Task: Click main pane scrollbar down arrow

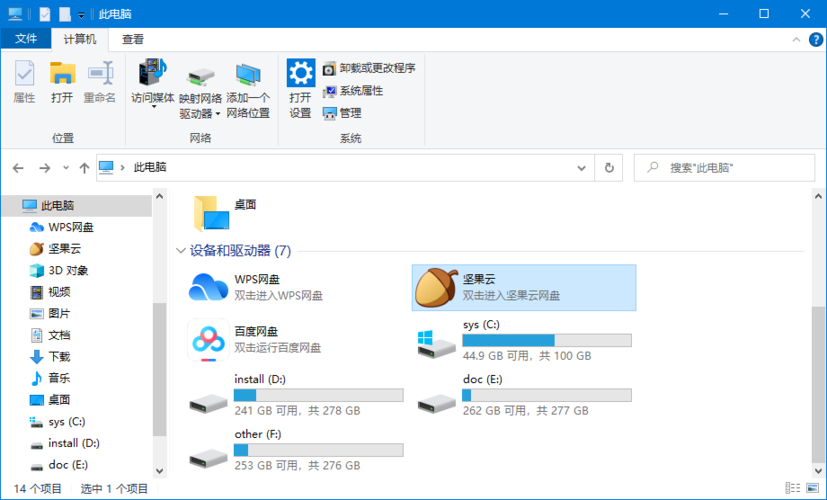Action: [819, 470]
